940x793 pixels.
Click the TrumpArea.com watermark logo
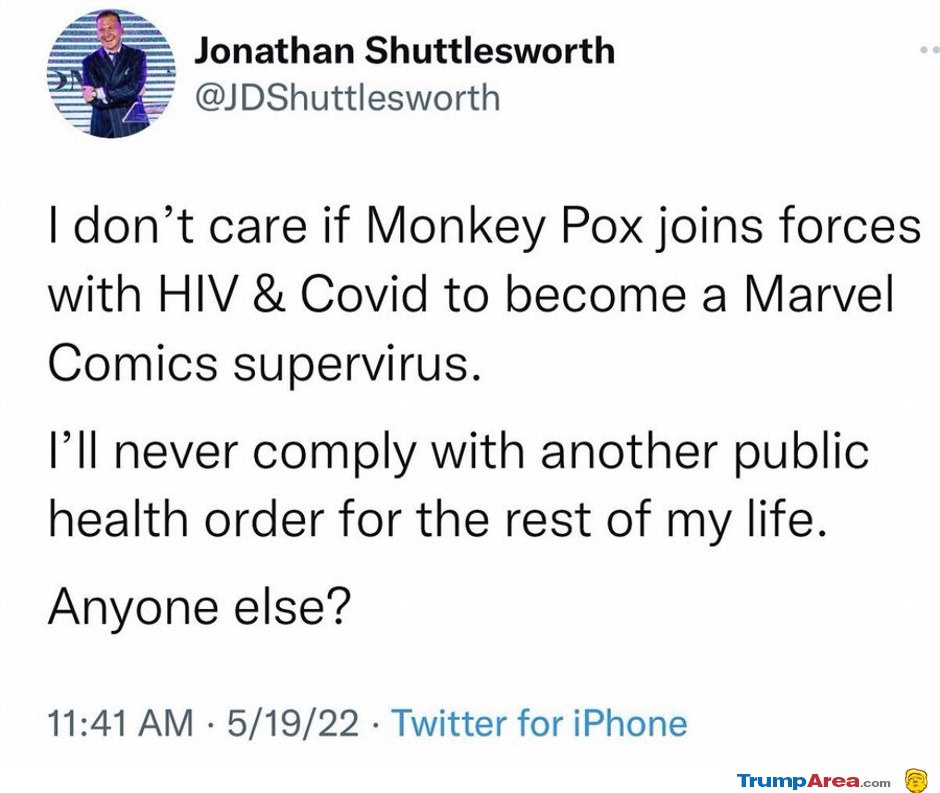[x=814, y=781]
